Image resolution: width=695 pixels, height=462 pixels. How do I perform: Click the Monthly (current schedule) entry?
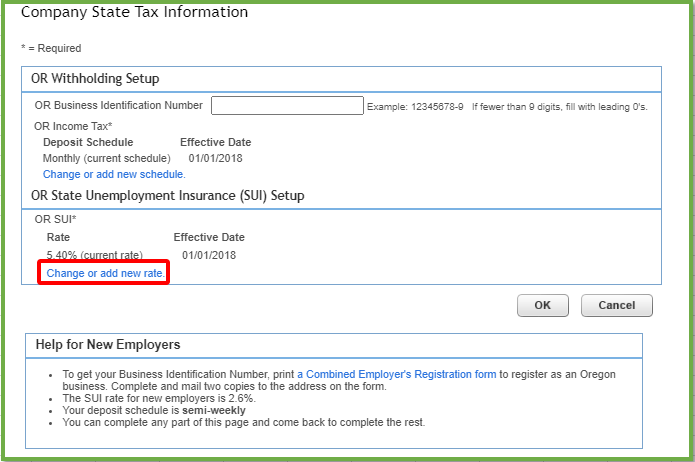point(106,158)
